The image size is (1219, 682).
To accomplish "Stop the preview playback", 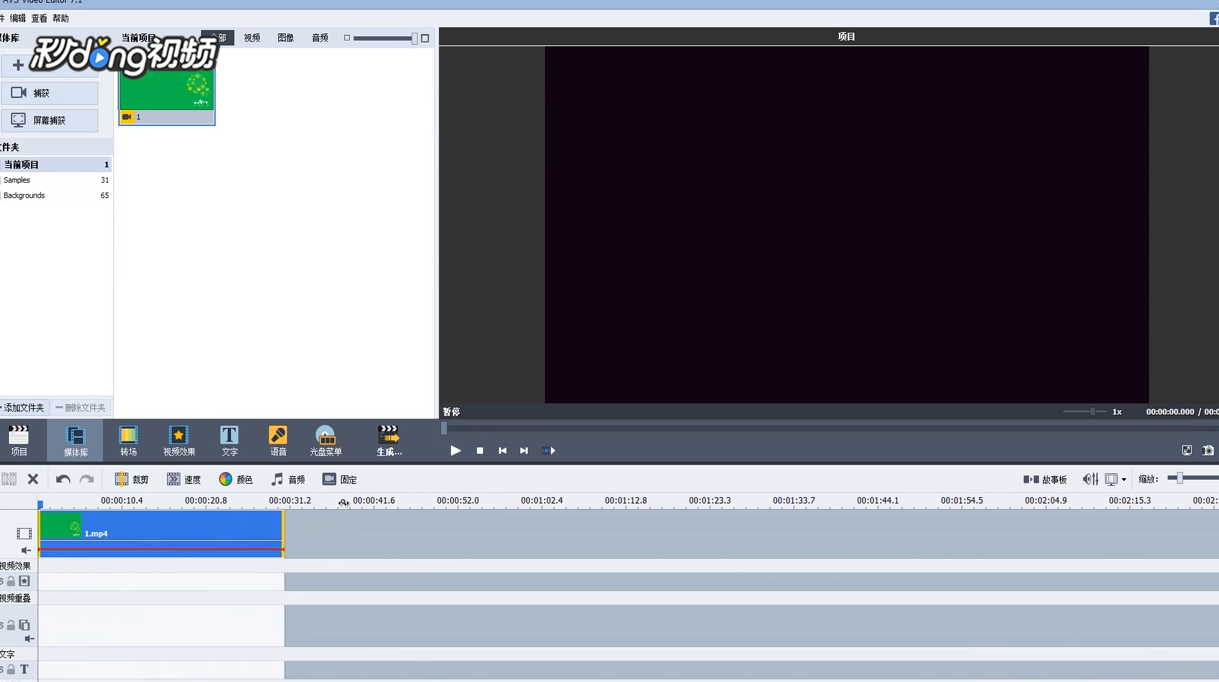I will [480, 451].
